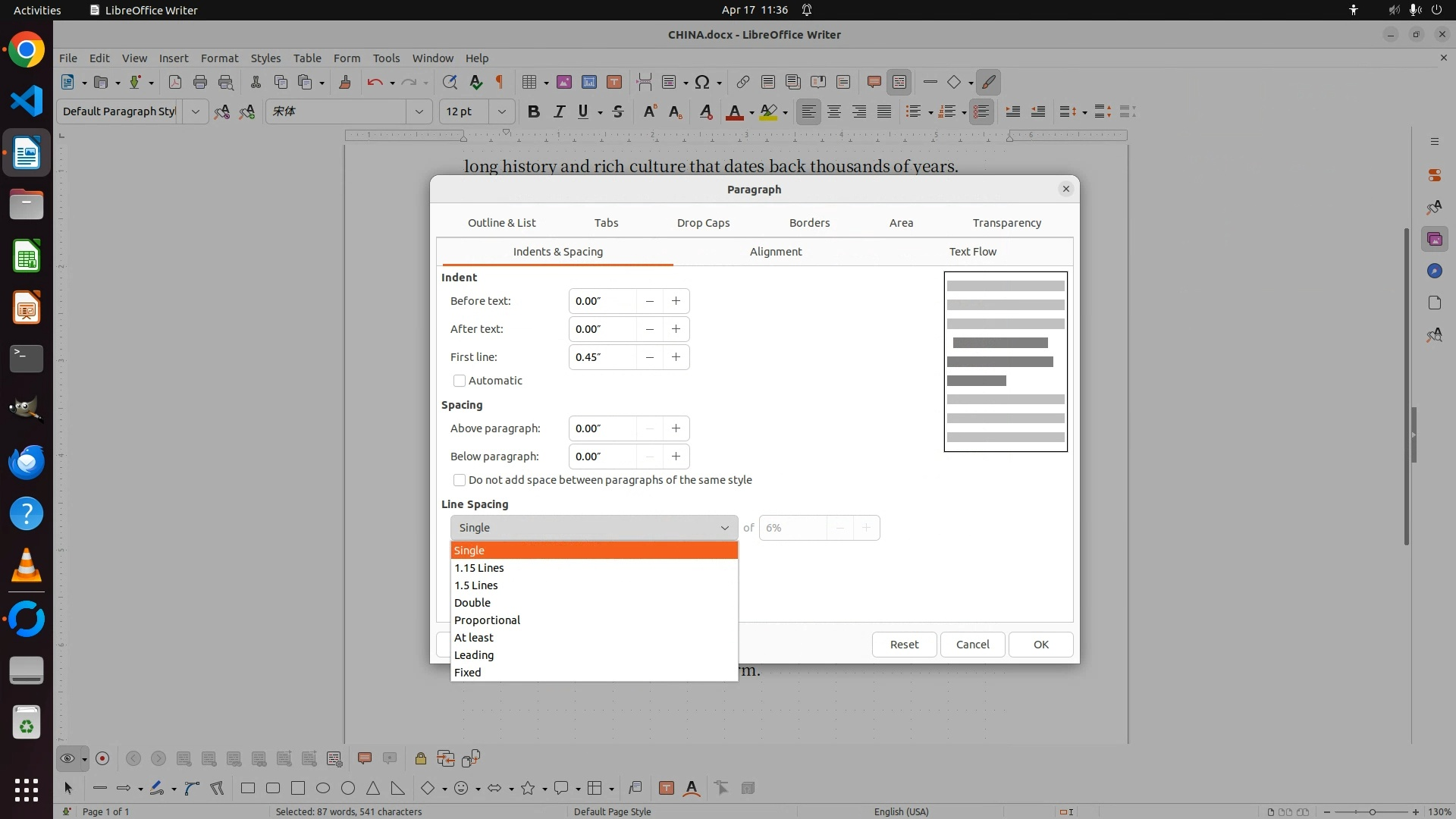The height and width of the screenshot is (819, 1456).
Task: Open Insert Special Character omega icon
Action: tap(702, 83)
